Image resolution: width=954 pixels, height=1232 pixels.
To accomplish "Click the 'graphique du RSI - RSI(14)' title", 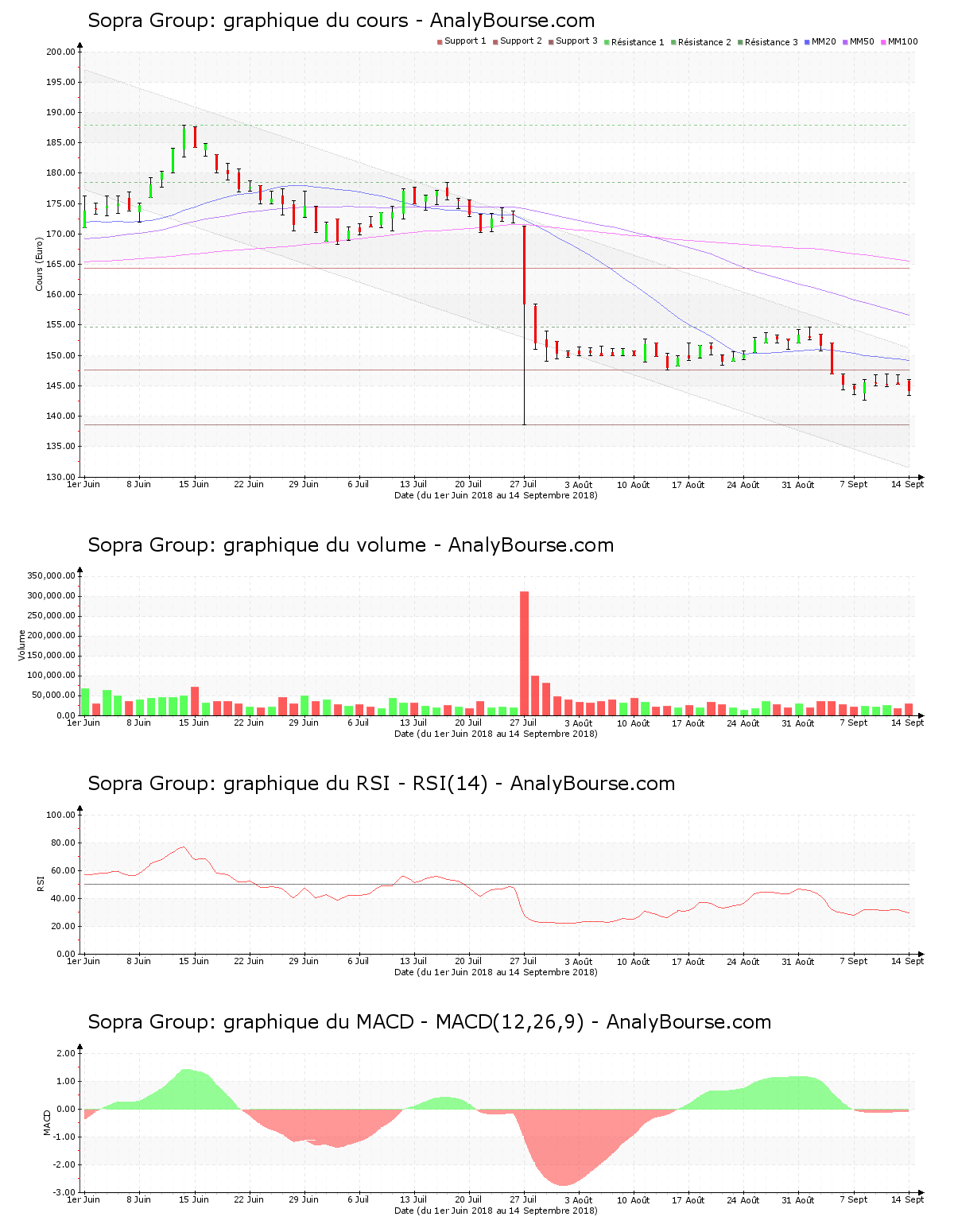I will pos(382,784).
